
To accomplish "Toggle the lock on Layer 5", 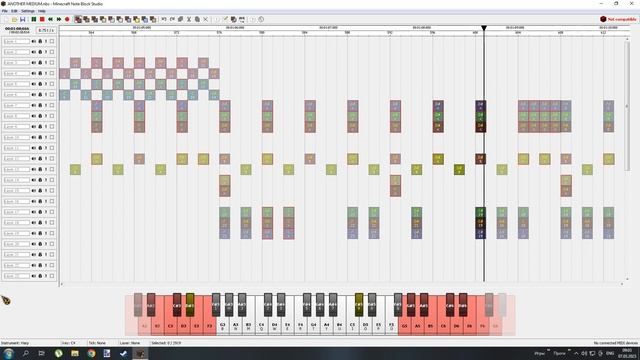I will (x=40, y=84).
